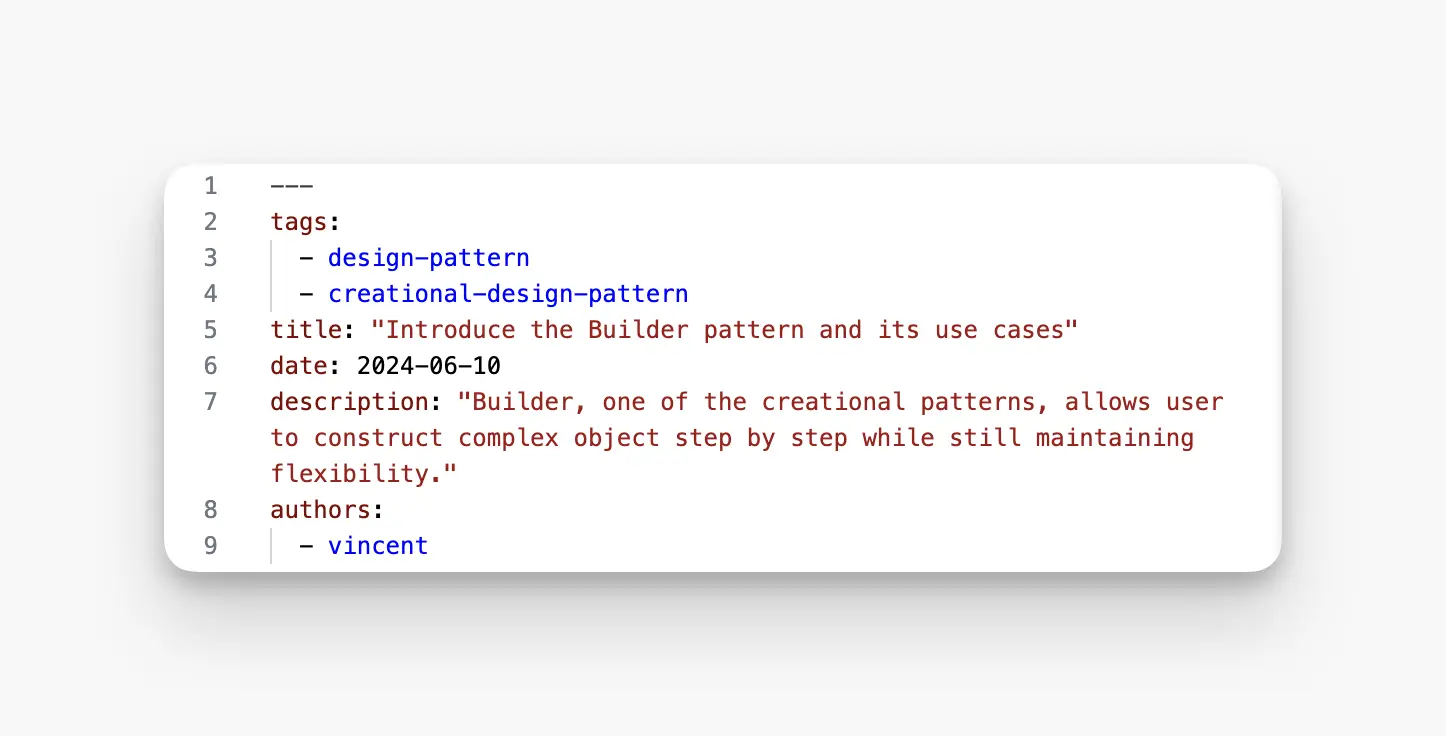Click line number 8 in the gutter
Screen dimensions: 1446x736
coord(210,510)
